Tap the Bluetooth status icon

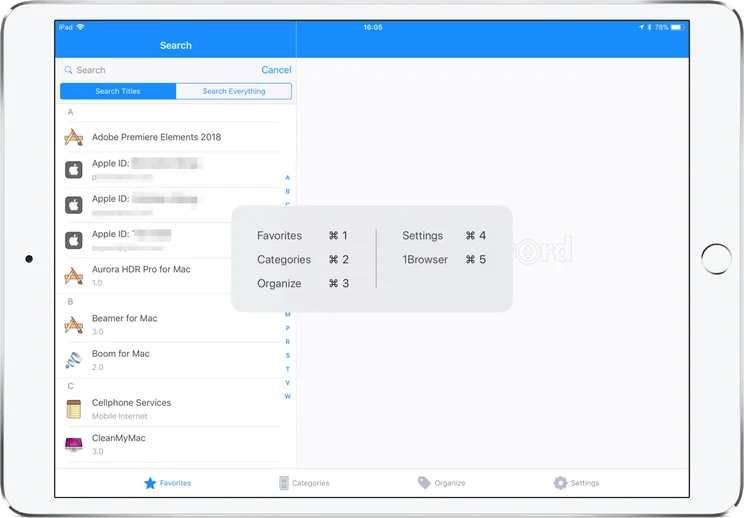point(649,27)
